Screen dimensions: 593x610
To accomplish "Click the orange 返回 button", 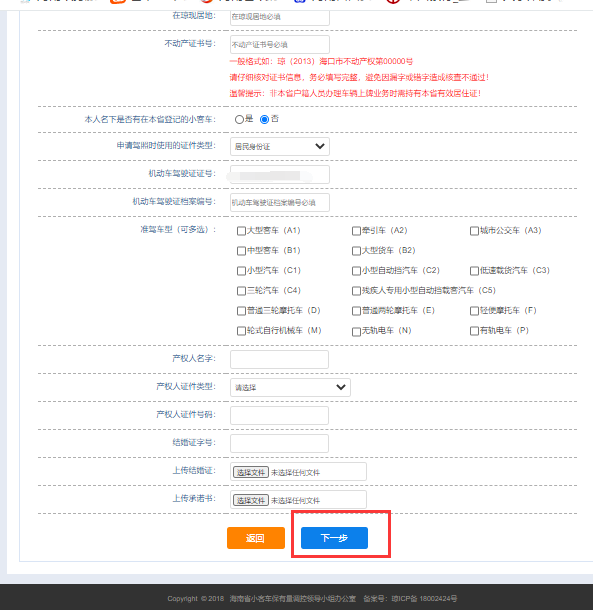I will 256,538.
